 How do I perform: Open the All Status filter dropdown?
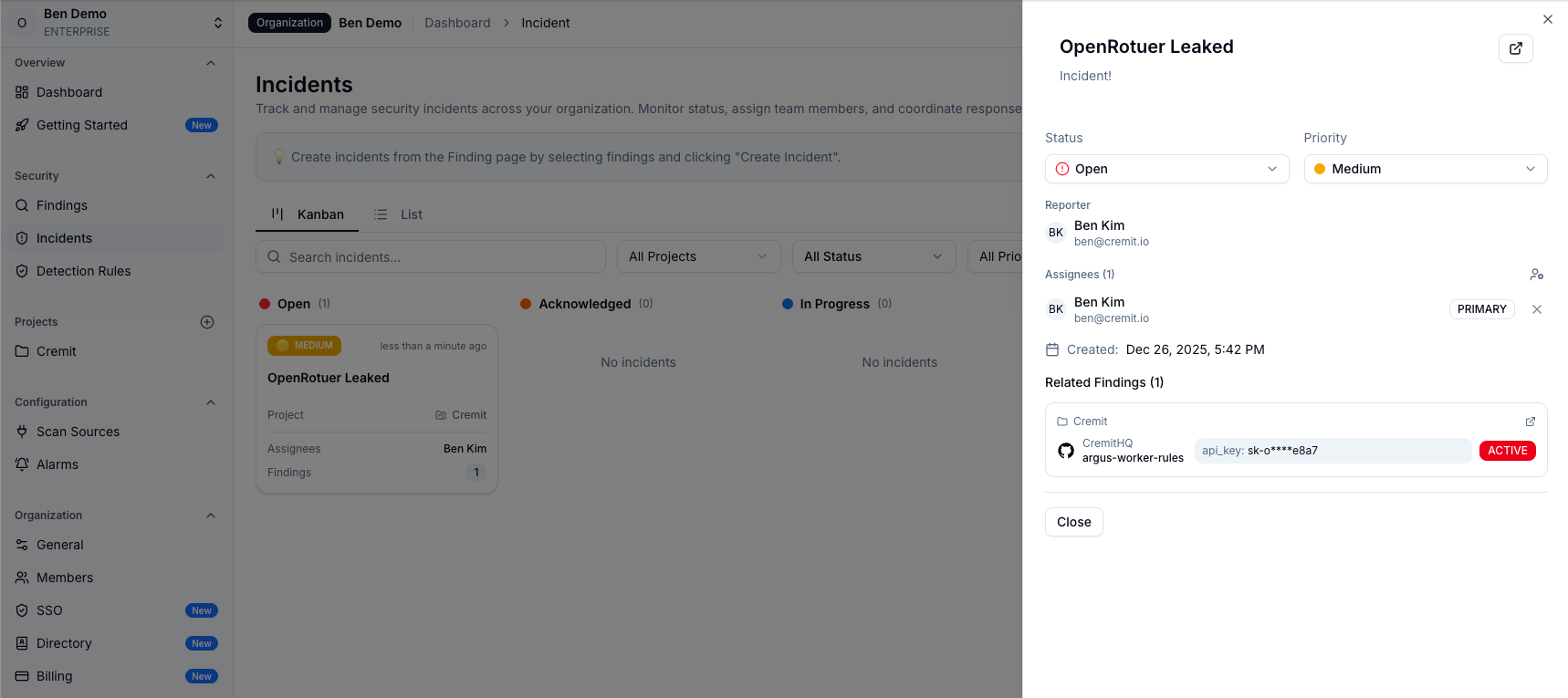tap(873, 256)
